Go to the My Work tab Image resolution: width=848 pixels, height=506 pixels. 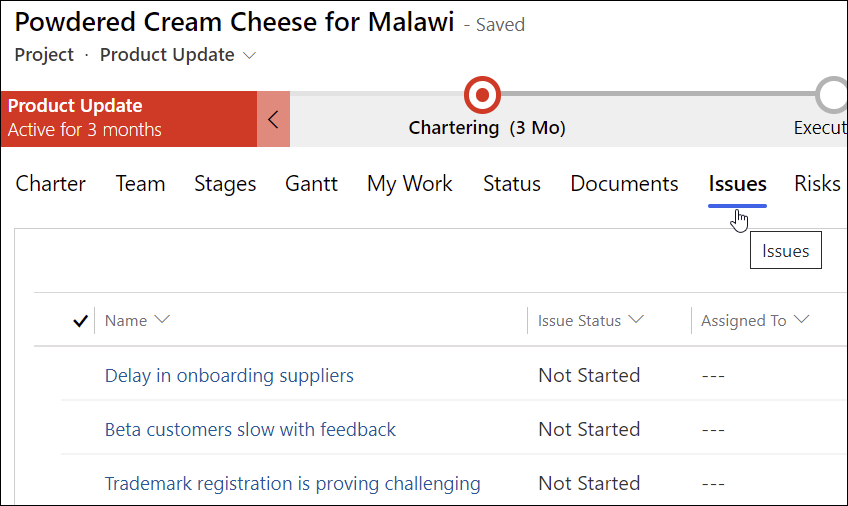click(410, 184)
